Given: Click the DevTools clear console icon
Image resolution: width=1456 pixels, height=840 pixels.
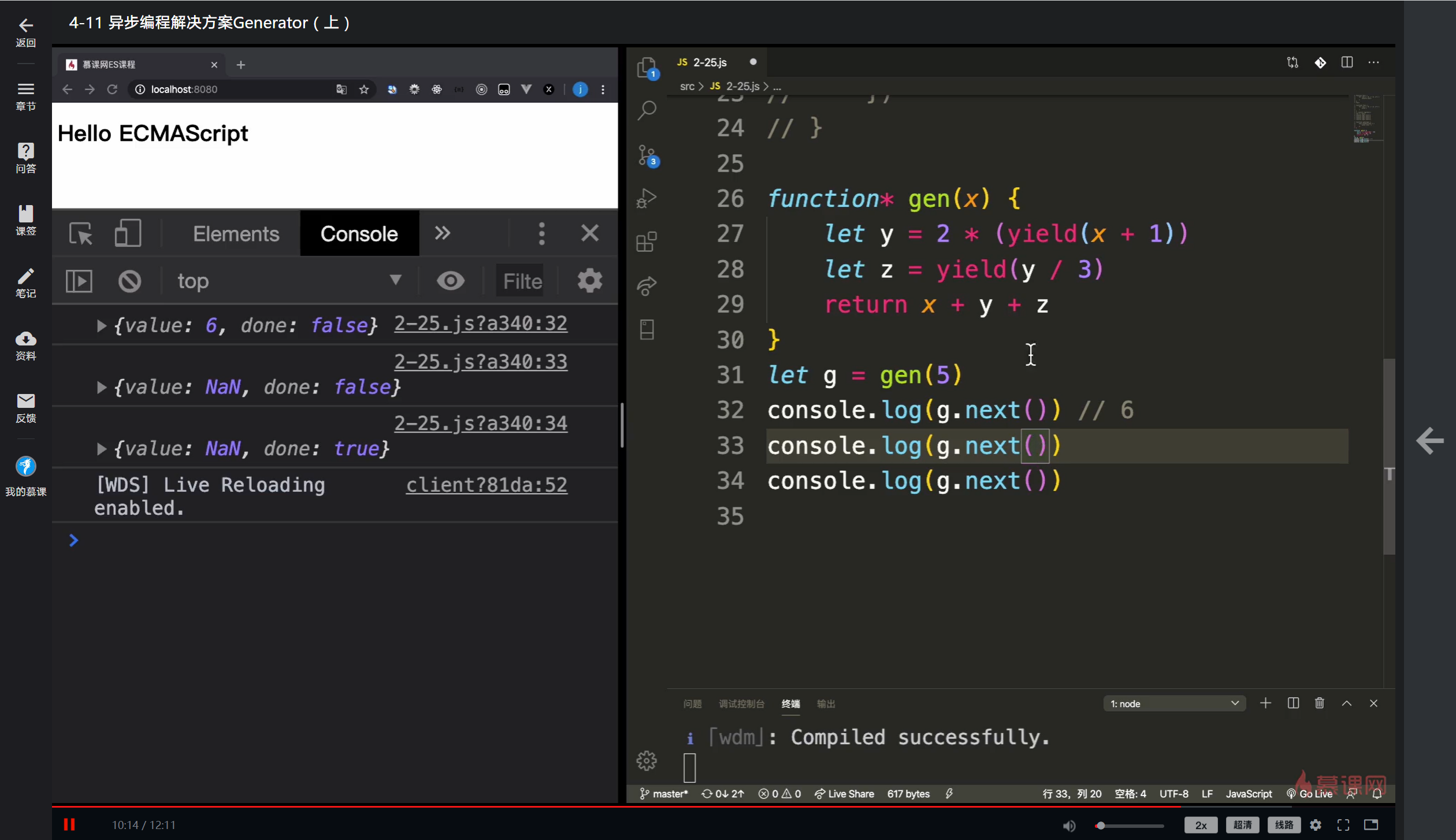Looking at the screenshot, I should click(129, 281).
